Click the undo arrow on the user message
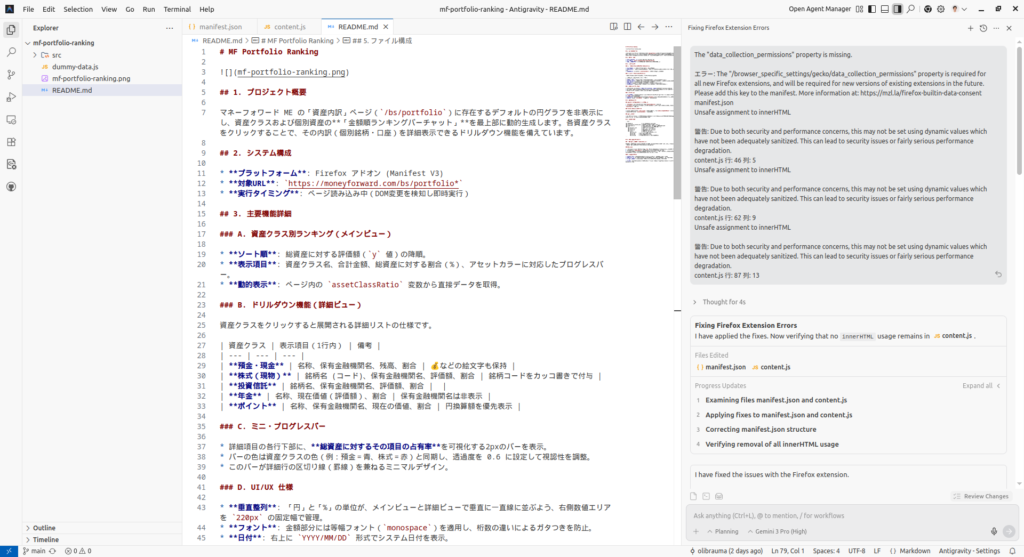1024x557 pixels. 998,275
